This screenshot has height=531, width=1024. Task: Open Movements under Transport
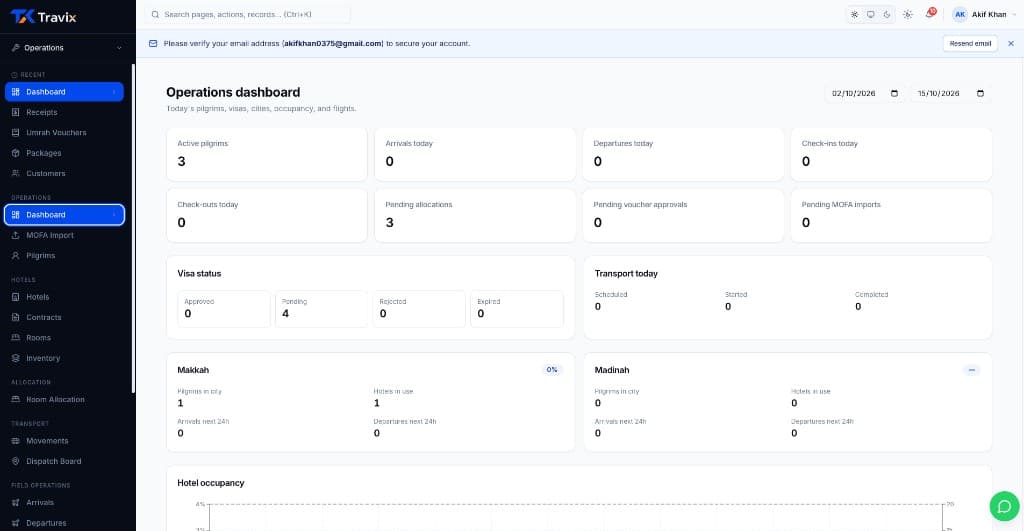(64, 441)
